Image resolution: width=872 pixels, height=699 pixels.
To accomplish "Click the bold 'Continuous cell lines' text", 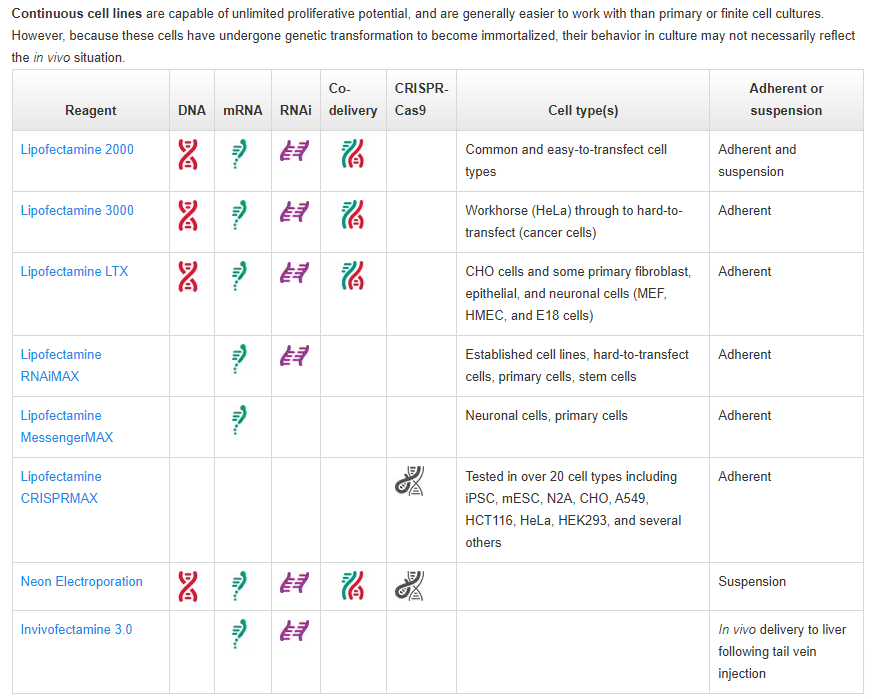I will [77, 13].
